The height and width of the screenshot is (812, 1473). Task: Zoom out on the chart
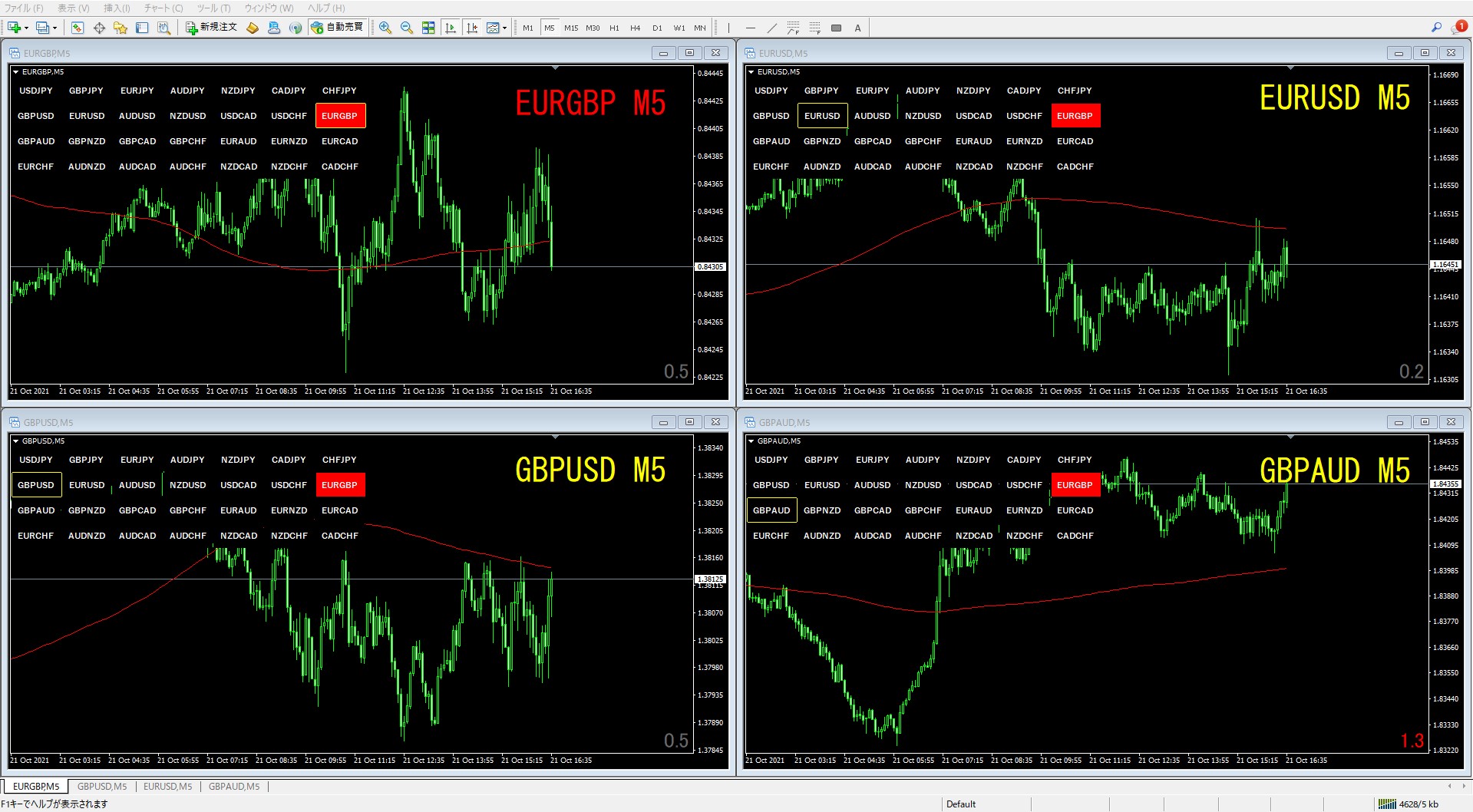coord(407,28)
